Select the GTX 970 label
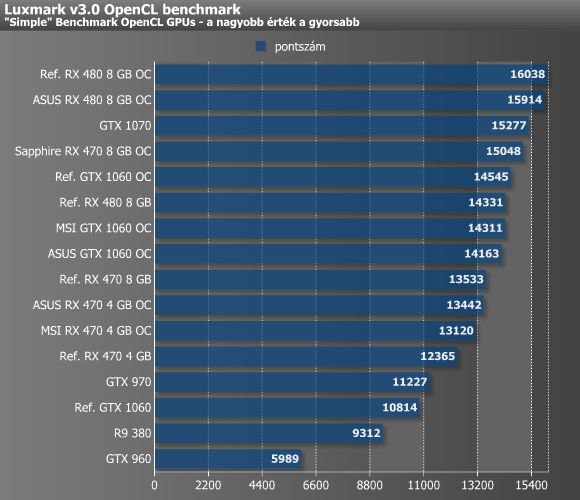 [x=129, y=382]
